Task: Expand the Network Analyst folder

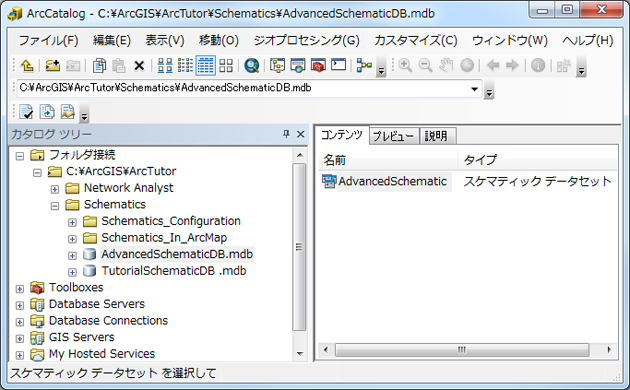Action: point(55,189)
